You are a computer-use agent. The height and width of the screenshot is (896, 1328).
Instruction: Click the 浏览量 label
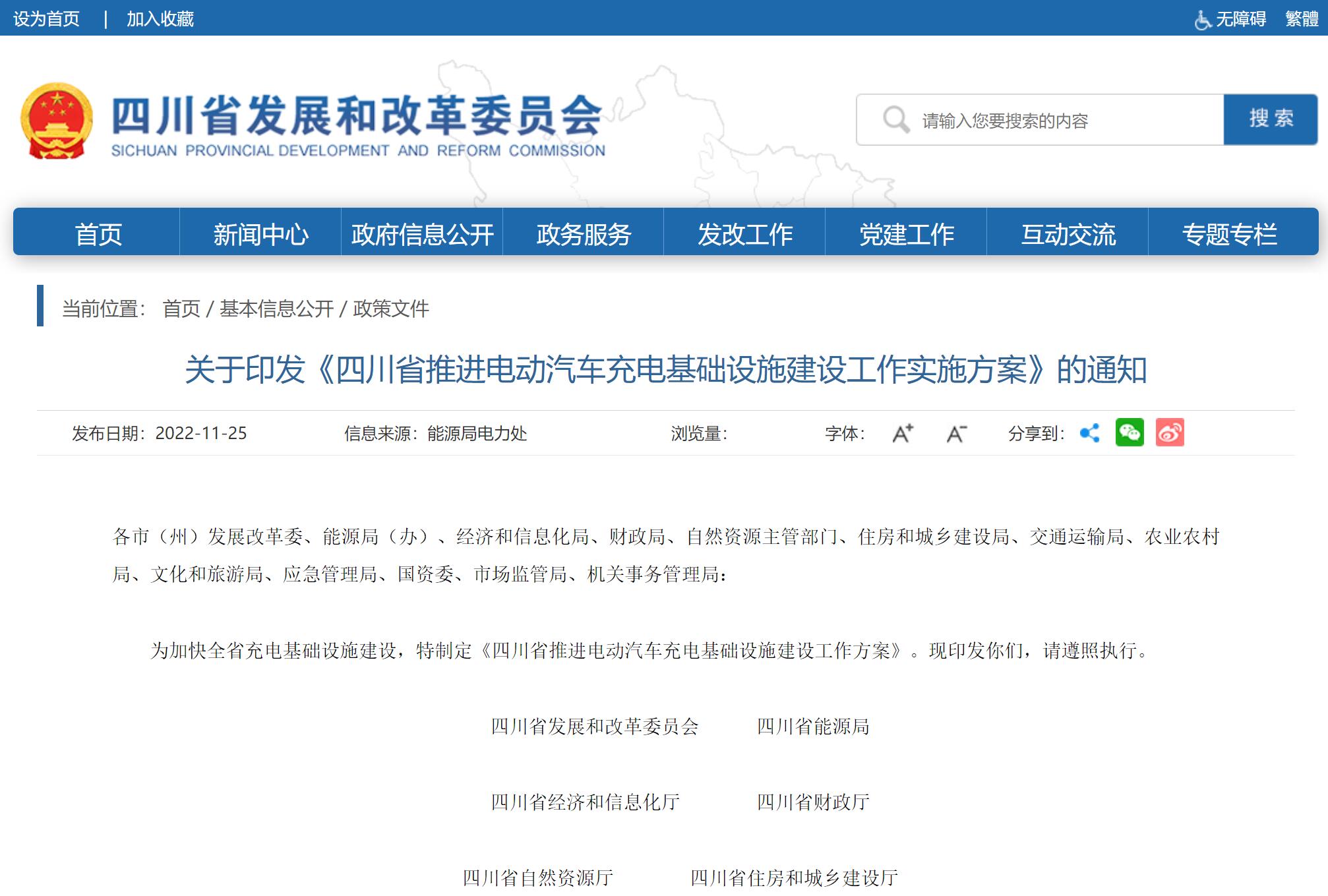click(700, 433)
